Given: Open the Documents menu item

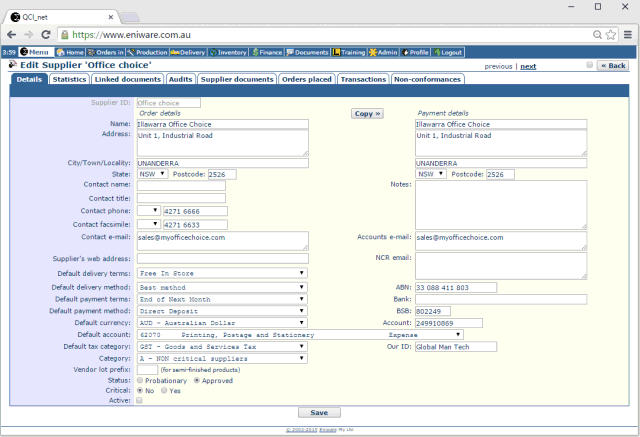Looking at the screenshot, I should coord(307,52).
